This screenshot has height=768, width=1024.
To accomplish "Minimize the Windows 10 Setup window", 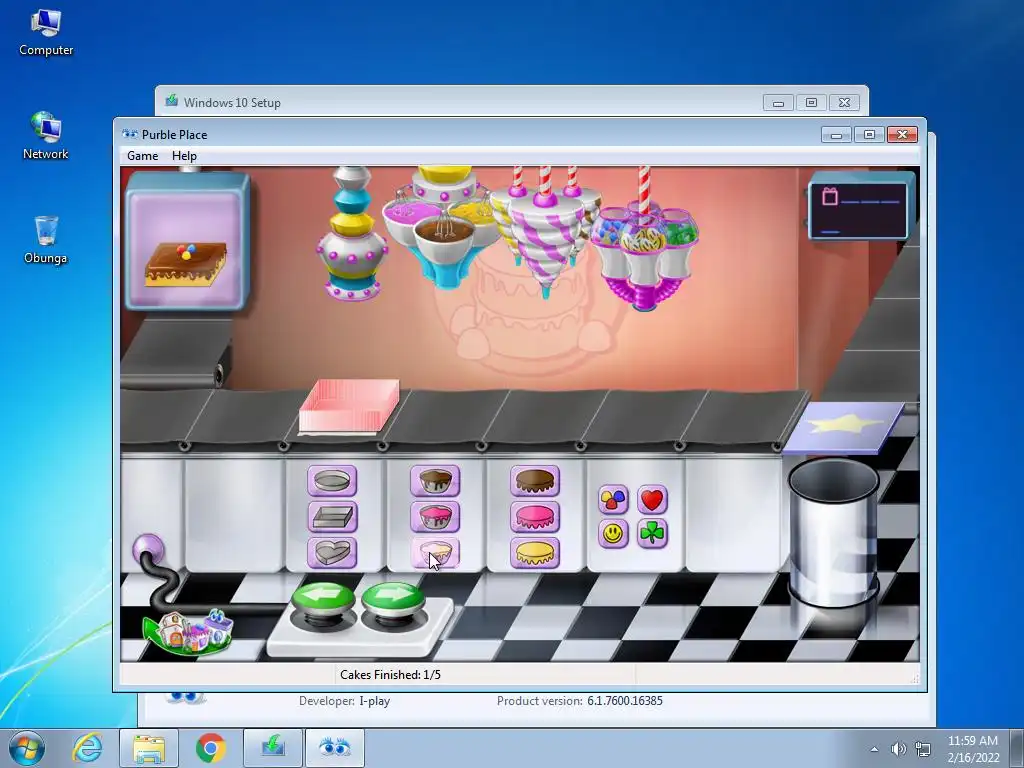I will pyautogui.click(x=778, y=103).
